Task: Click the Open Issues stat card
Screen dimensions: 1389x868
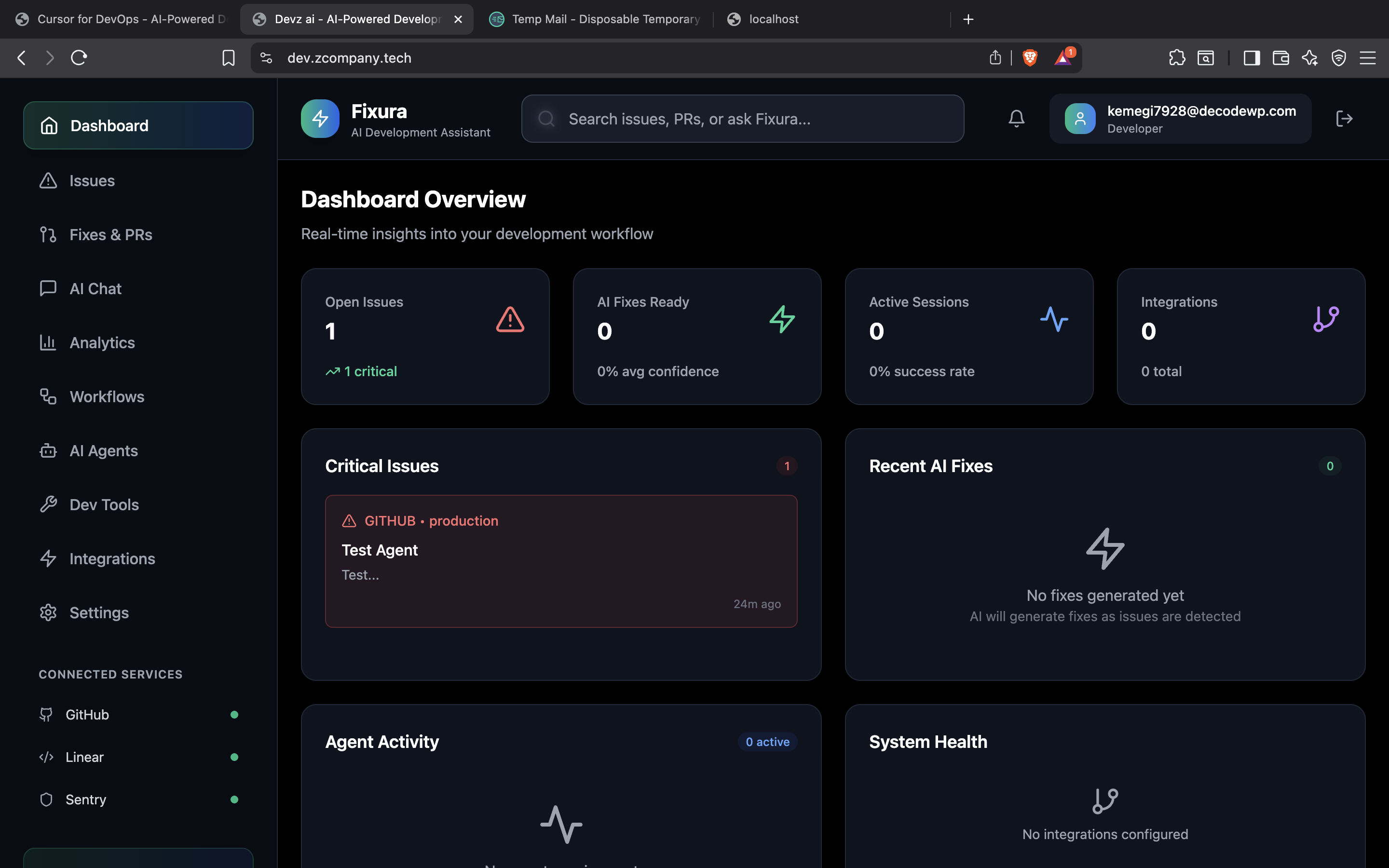Action: point(425,337)
